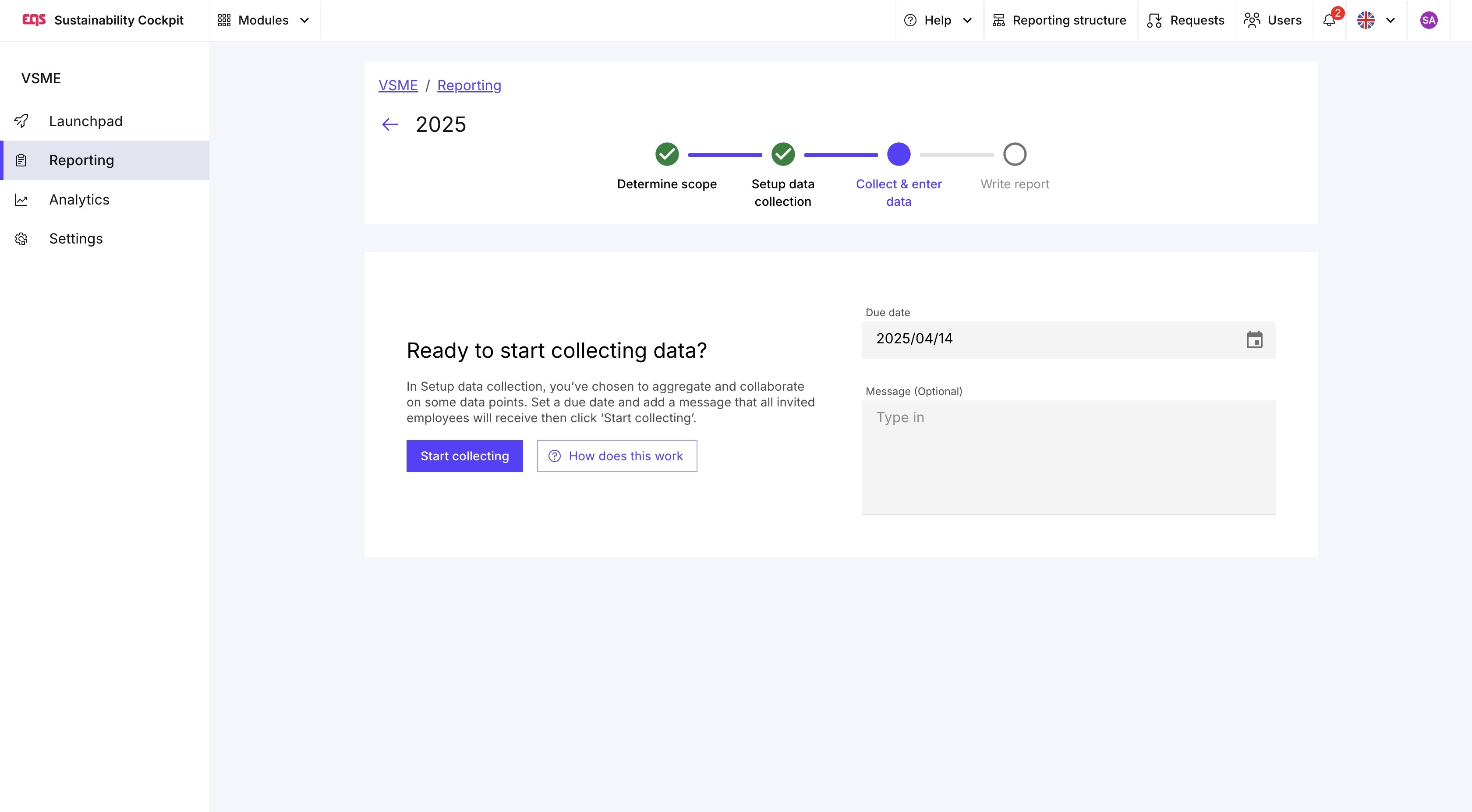Open the Requests page

point(1186,21)
